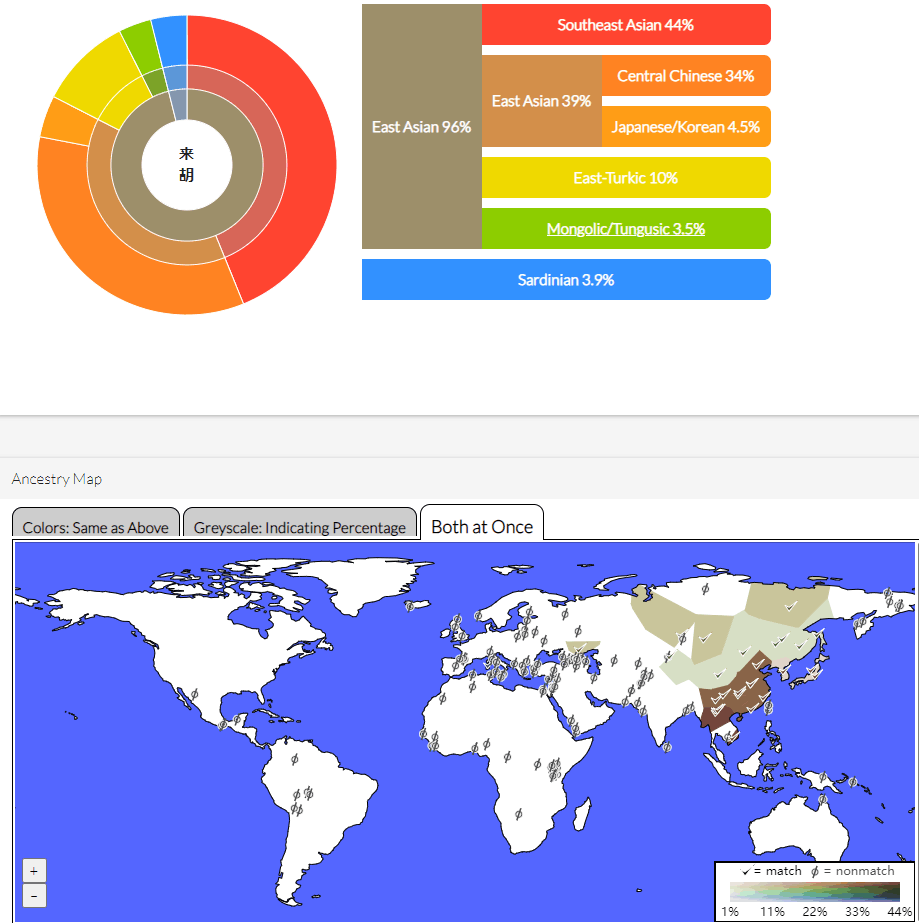Viewport: 919px width, 923px height.
Task: Zoom in the map with plus button
Action: point(34,871)
